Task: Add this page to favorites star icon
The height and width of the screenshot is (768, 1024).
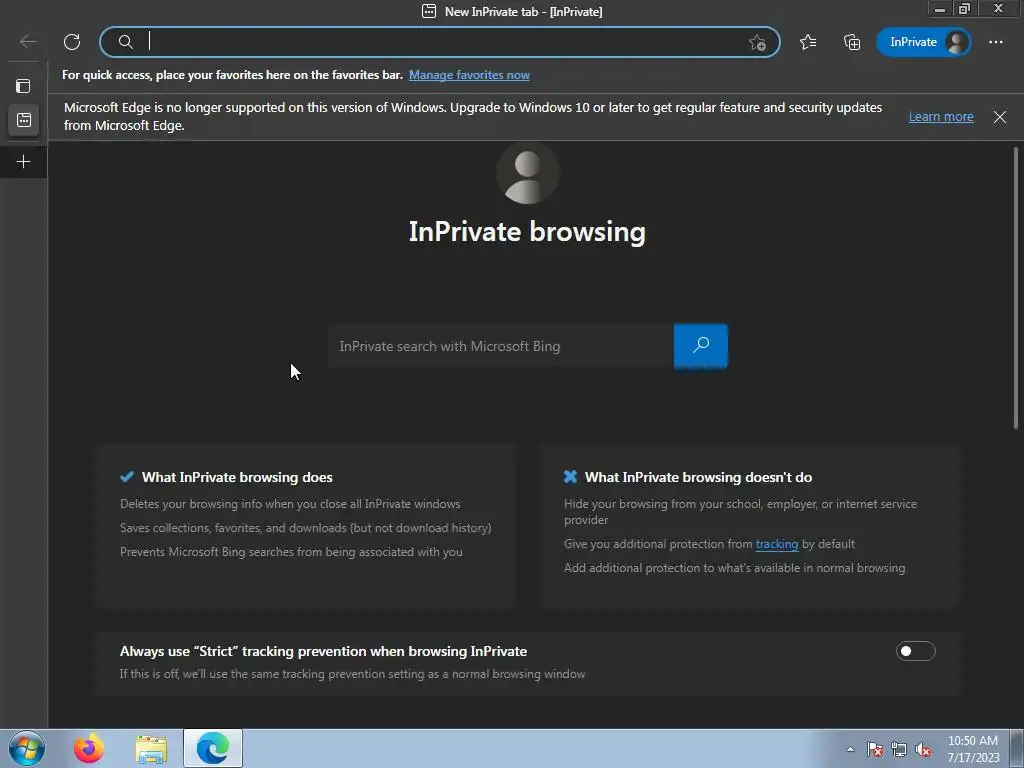Action: pyautogui.click(x=757, y=42)
